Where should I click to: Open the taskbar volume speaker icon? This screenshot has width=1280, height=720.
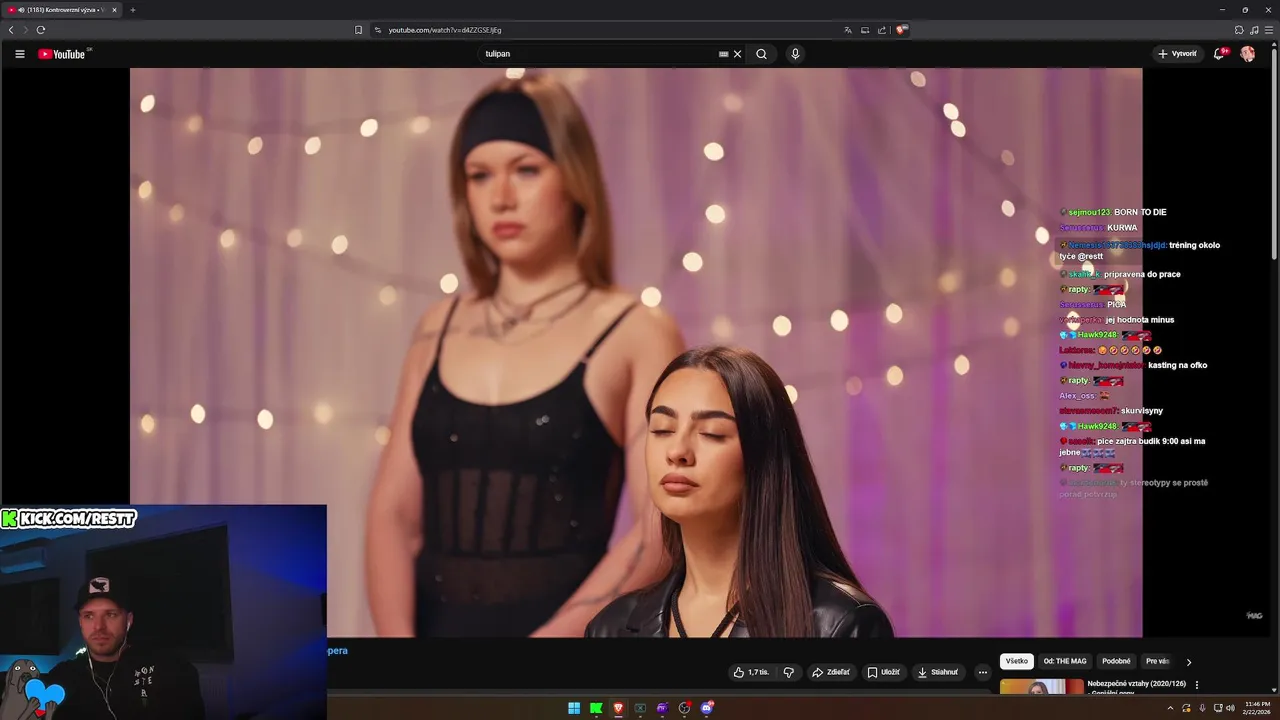coord(1230,708)
